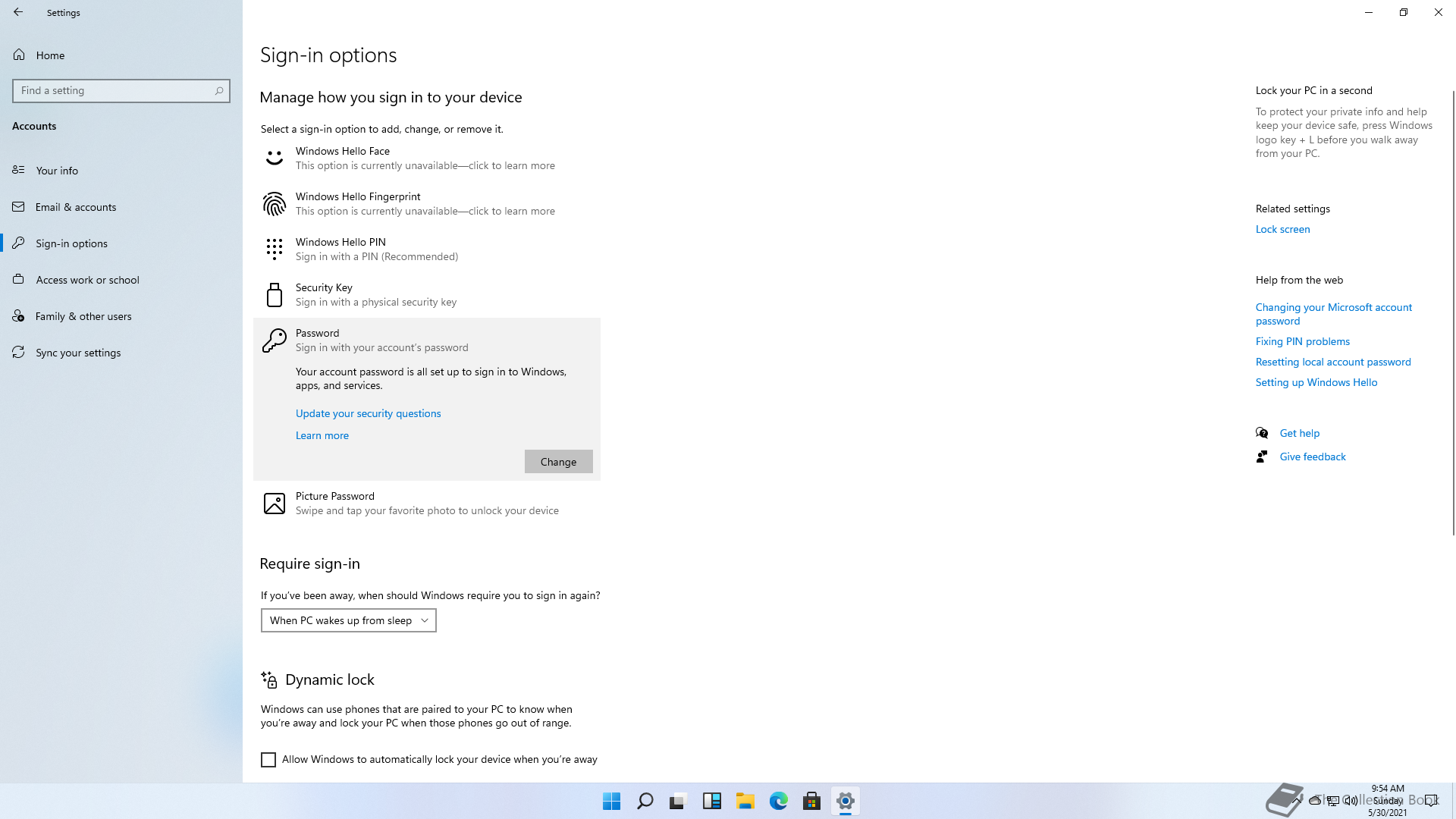Expand Windows Hello Face option
1456x819 pixels.
pyautogui.click(x=427, y=158)
